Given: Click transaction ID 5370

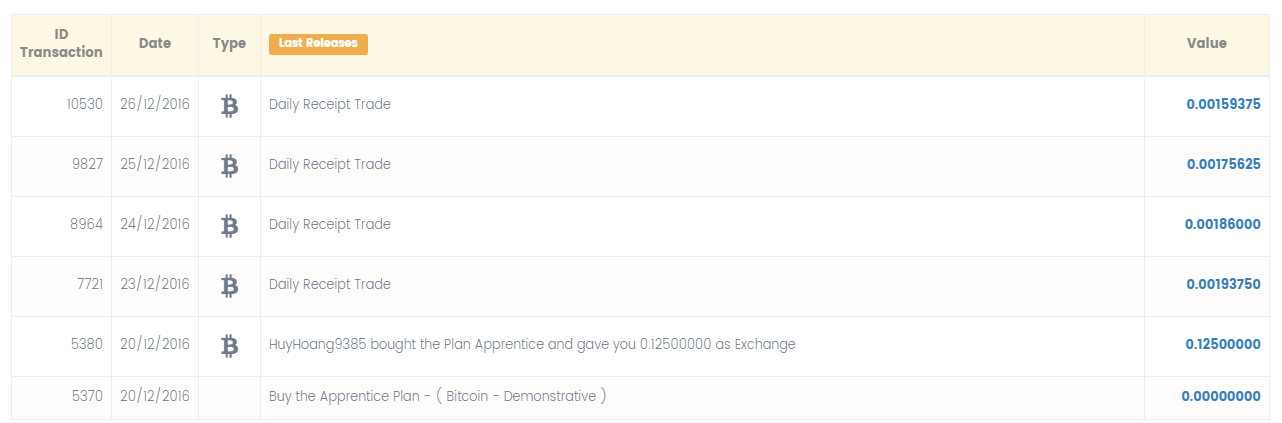Looking at the screenshot, I should tap(87, 396).
